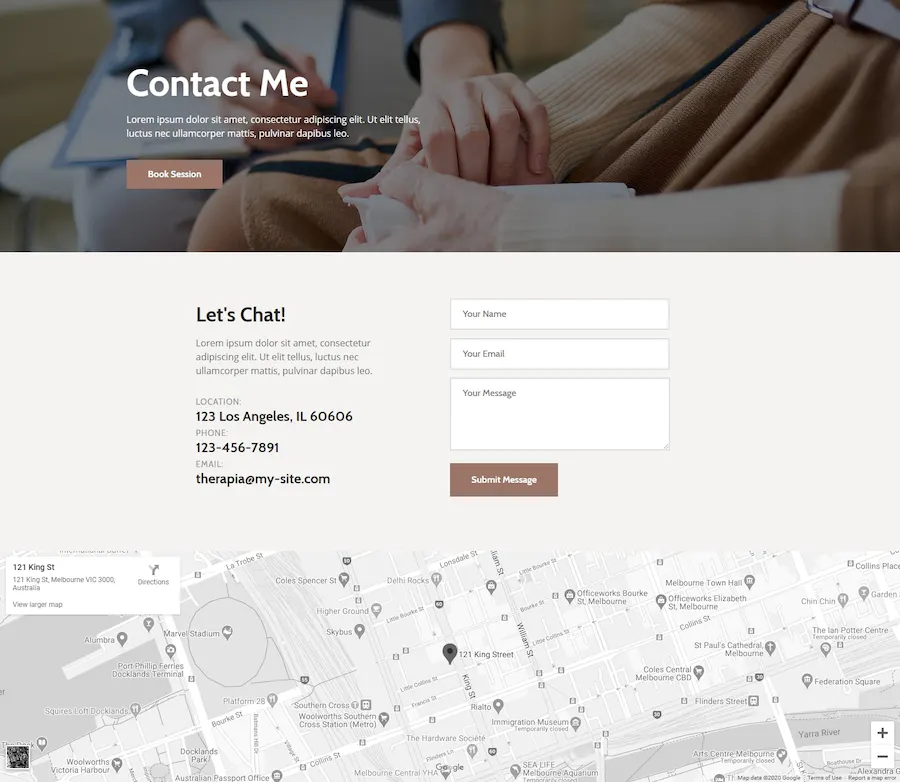Open the View larger map link

point(37,605)
